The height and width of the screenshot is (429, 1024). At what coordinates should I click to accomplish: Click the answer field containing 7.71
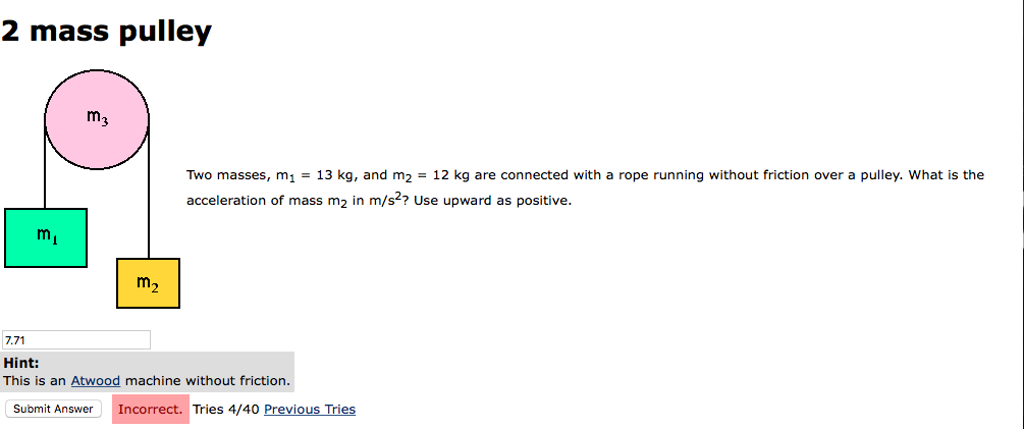76,340
